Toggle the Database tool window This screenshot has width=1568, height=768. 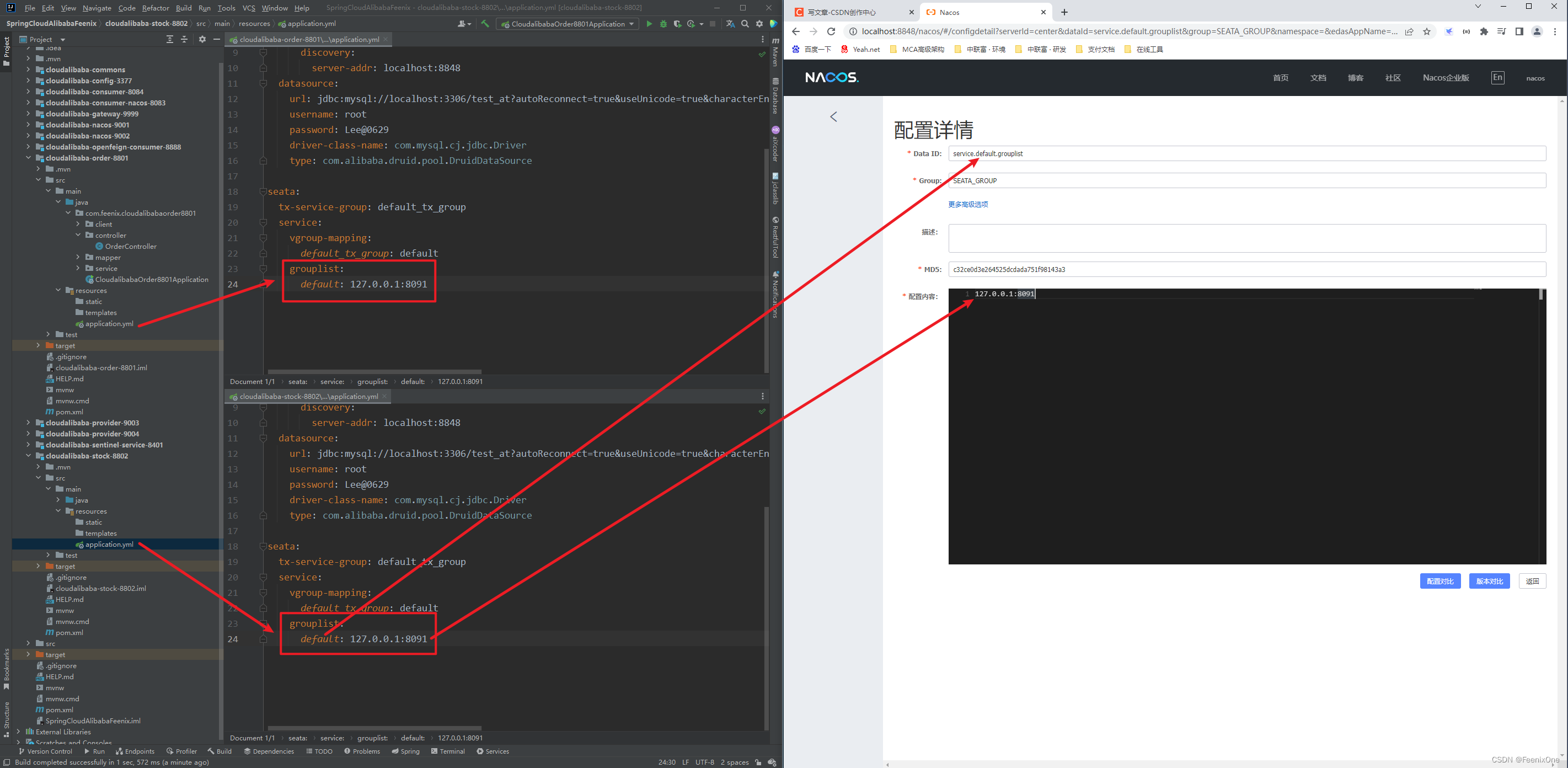click(x=775, y=96)
